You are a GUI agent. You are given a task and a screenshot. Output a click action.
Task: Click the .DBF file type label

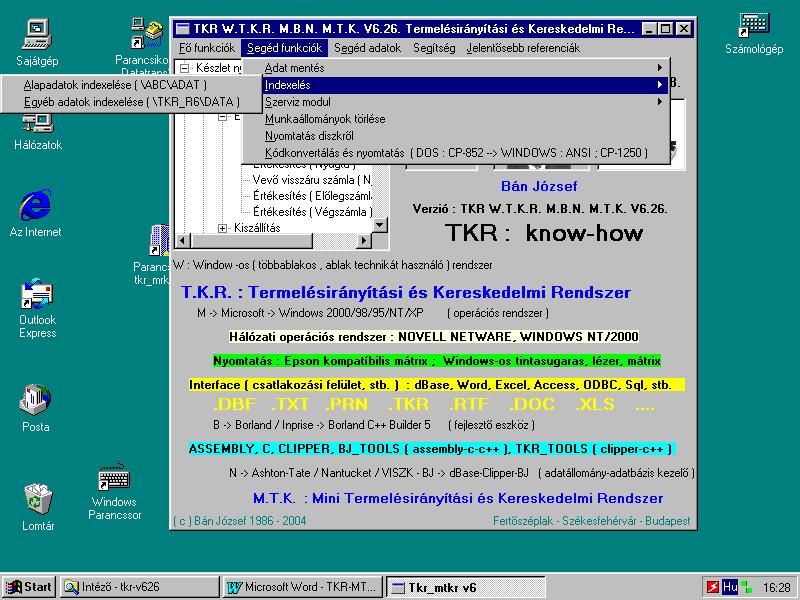click(234, 404)
